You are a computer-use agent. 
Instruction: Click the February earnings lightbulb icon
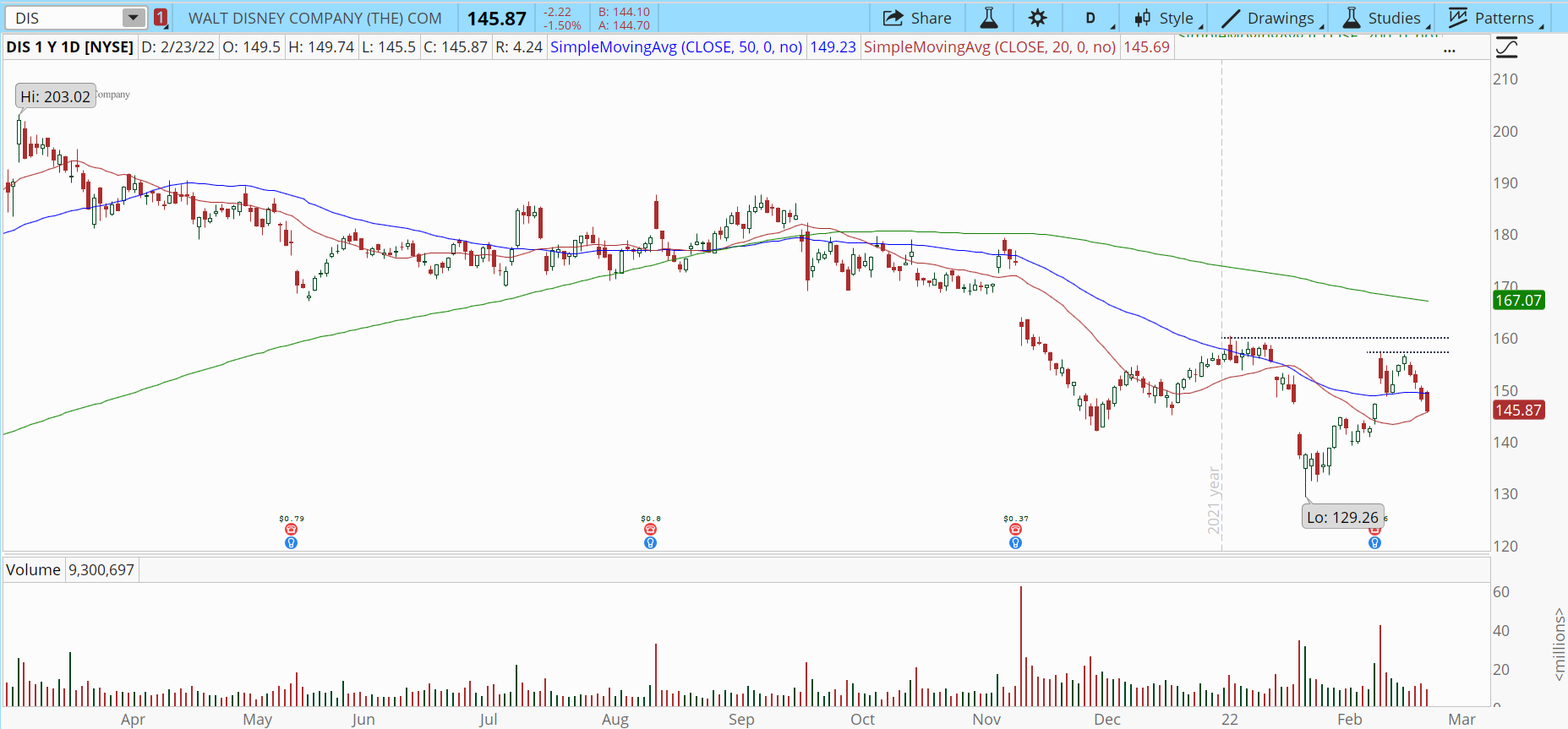[1375, 543]
